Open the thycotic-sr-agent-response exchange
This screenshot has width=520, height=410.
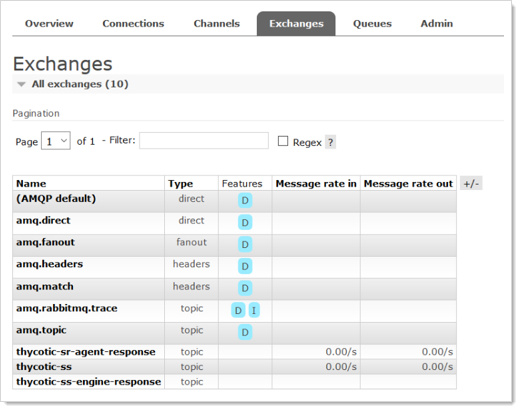click(86, 352)
